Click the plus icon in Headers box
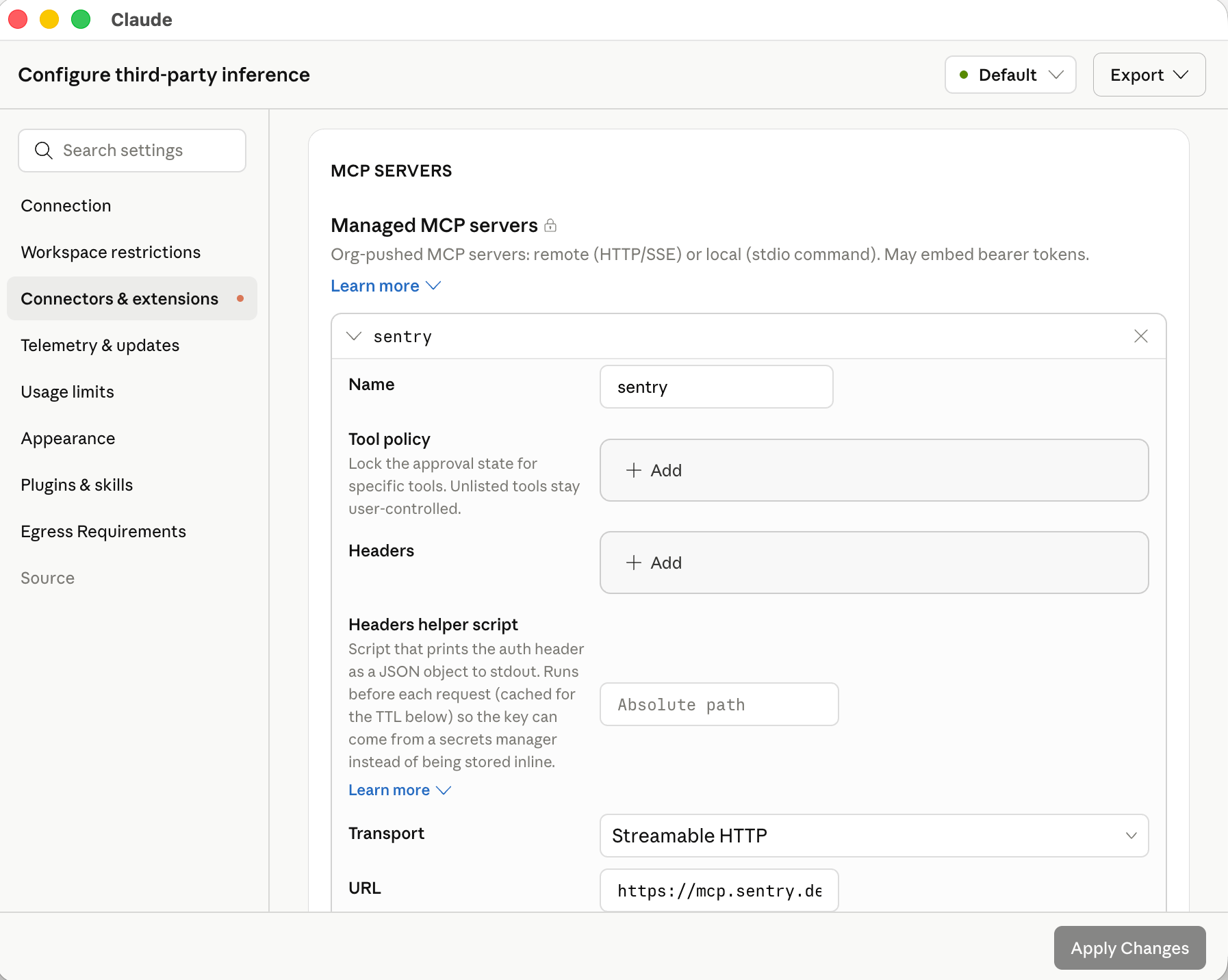 (634, 563)
